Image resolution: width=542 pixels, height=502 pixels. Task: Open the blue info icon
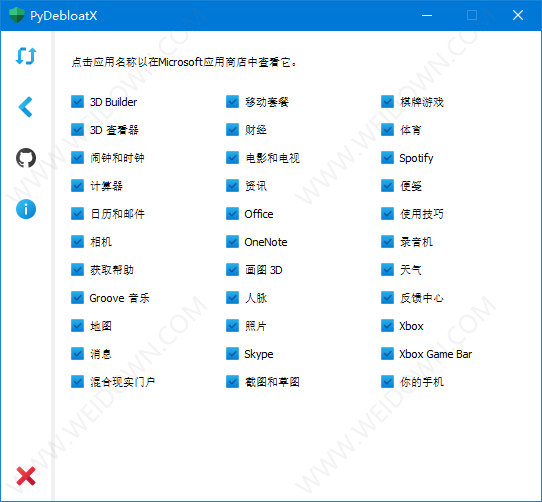click(x=26, y=209)
